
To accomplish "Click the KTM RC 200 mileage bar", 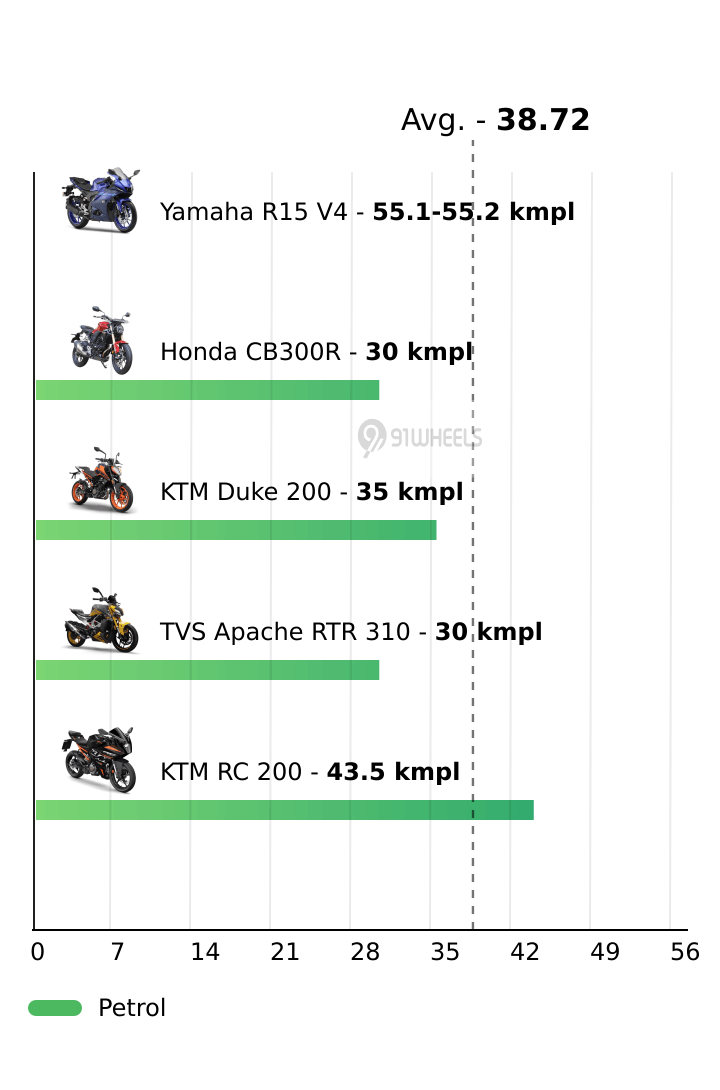I will pyautogui.click(x=284, y=810).
